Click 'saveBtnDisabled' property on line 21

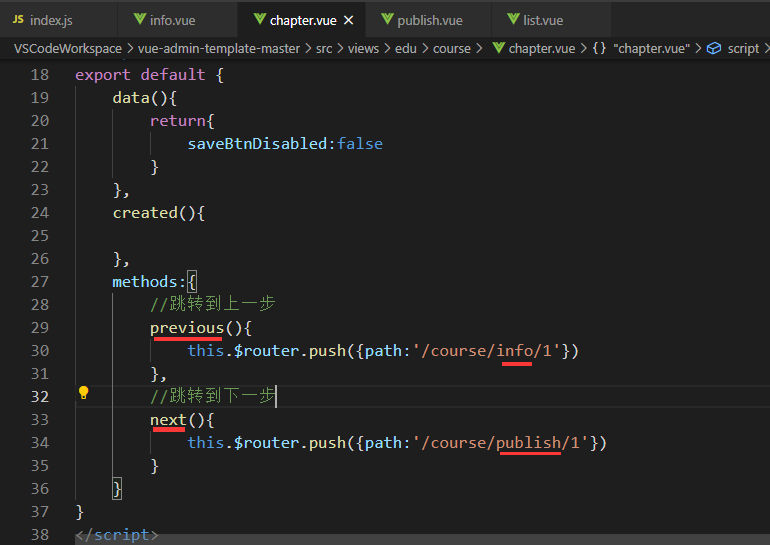click(x=257, y=144)
